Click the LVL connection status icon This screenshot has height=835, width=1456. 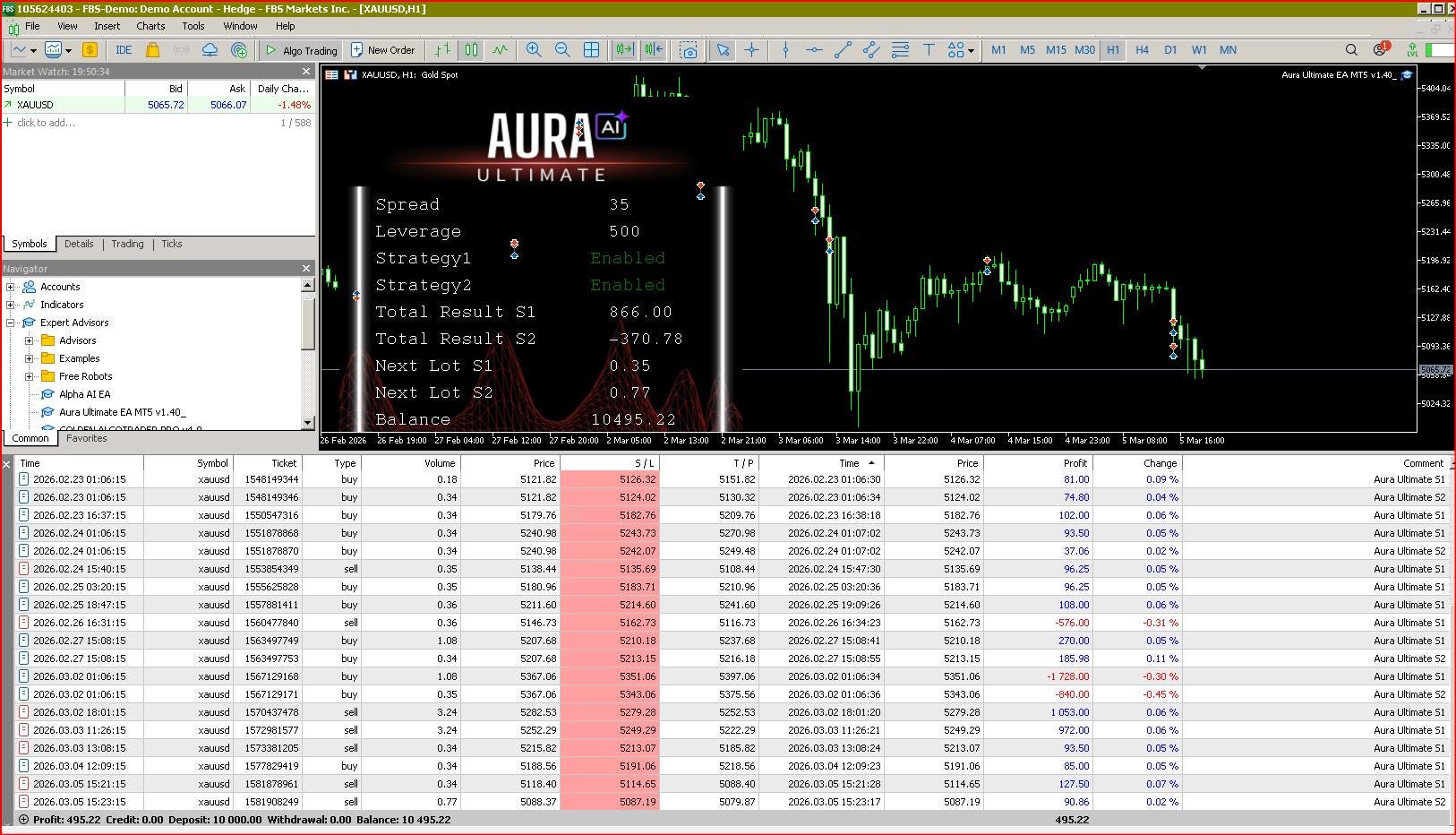pos(1412,50)
